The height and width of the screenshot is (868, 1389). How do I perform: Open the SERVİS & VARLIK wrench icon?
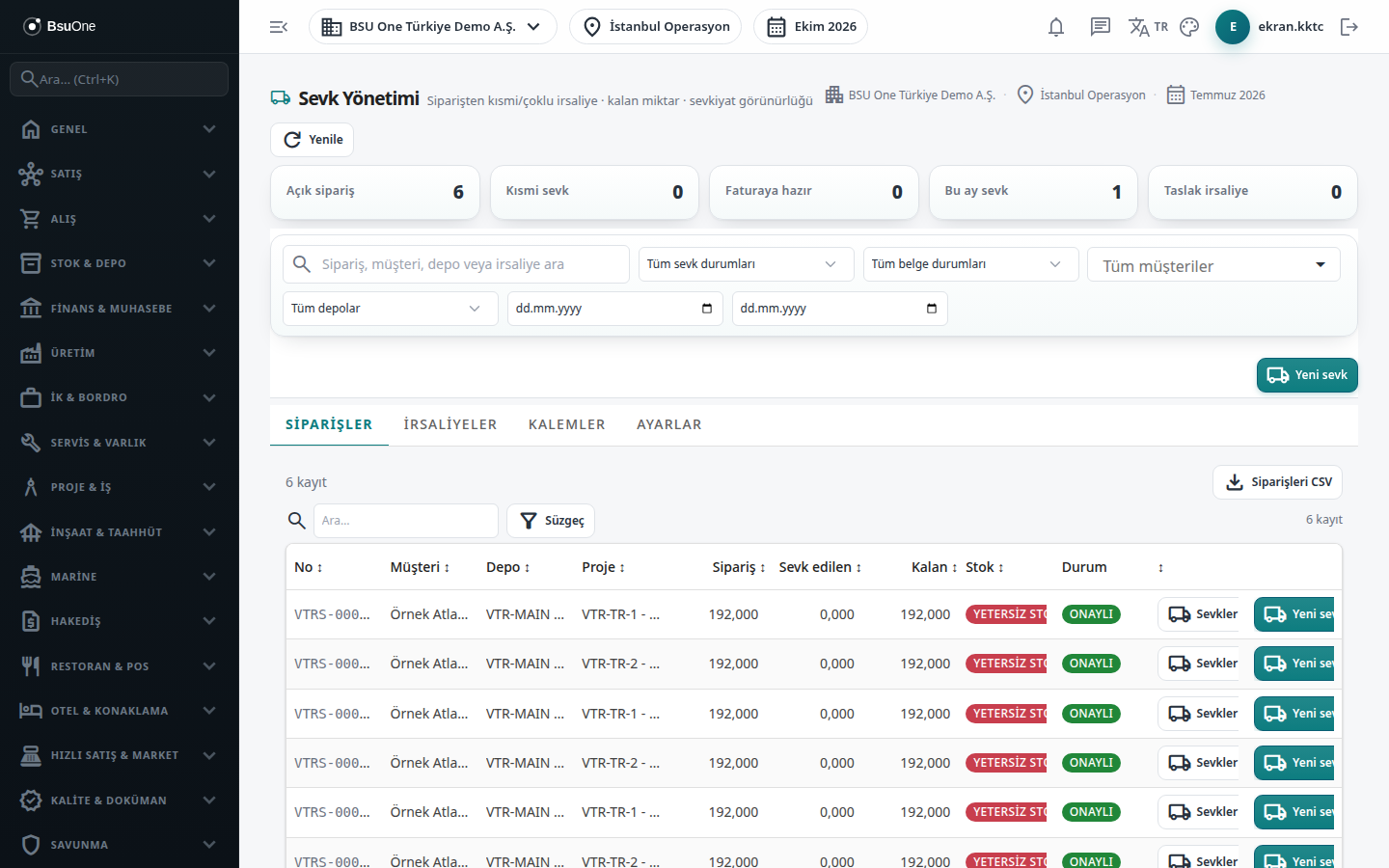pos(31,443)
